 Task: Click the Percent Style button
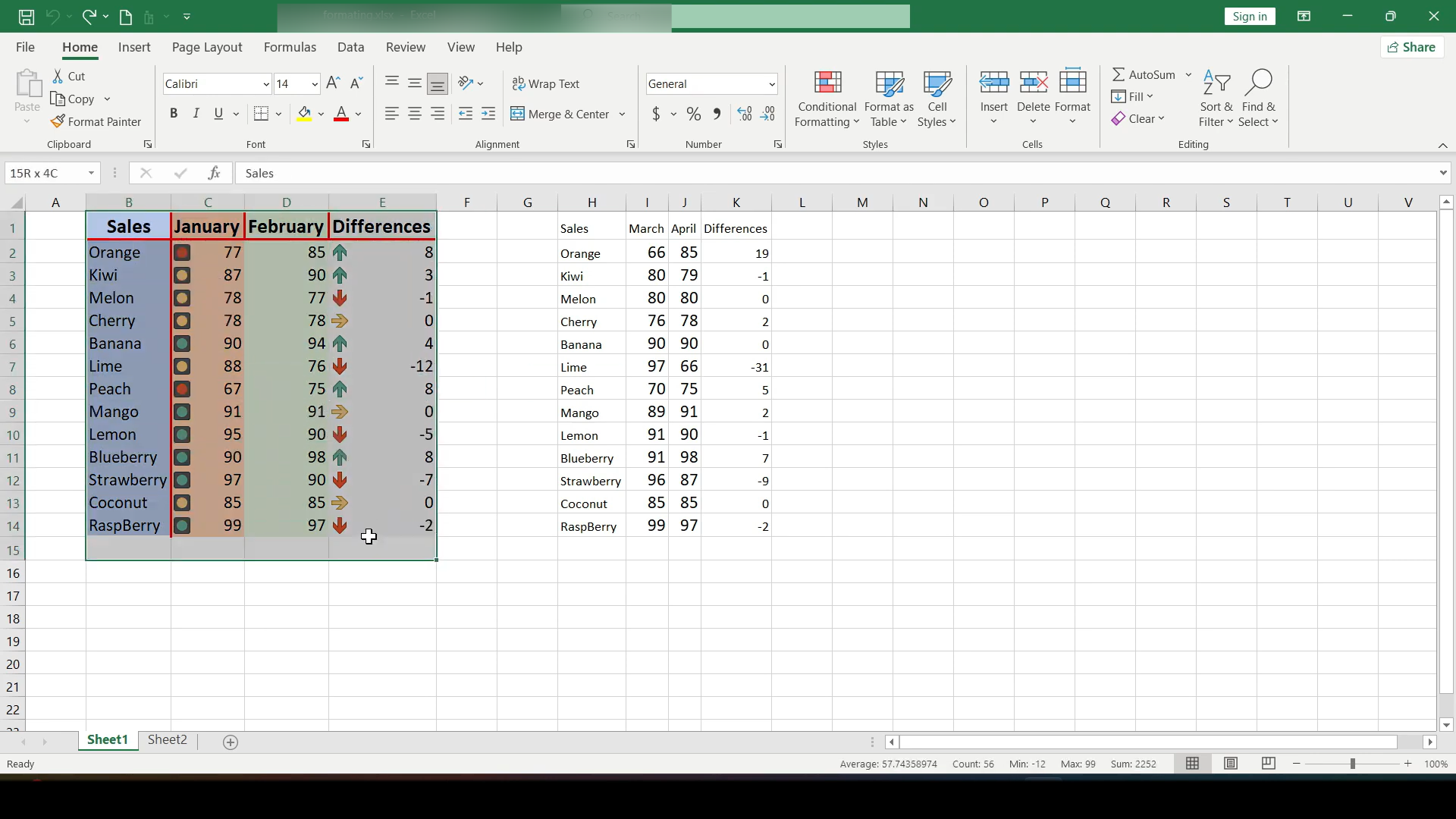693,114
